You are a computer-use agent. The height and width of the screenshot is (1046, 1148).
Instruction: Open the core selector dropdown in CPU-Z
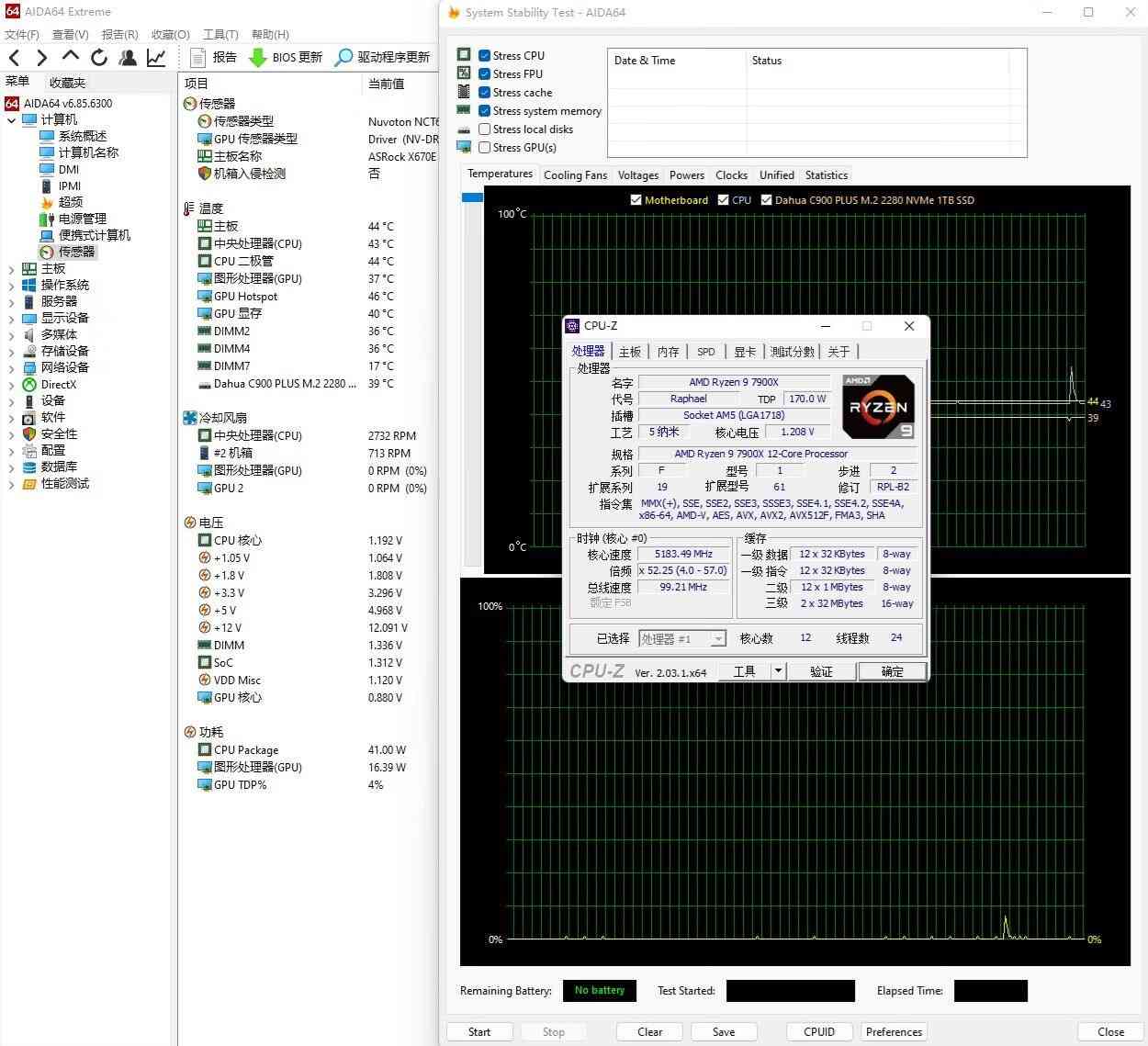pos(717,637)
